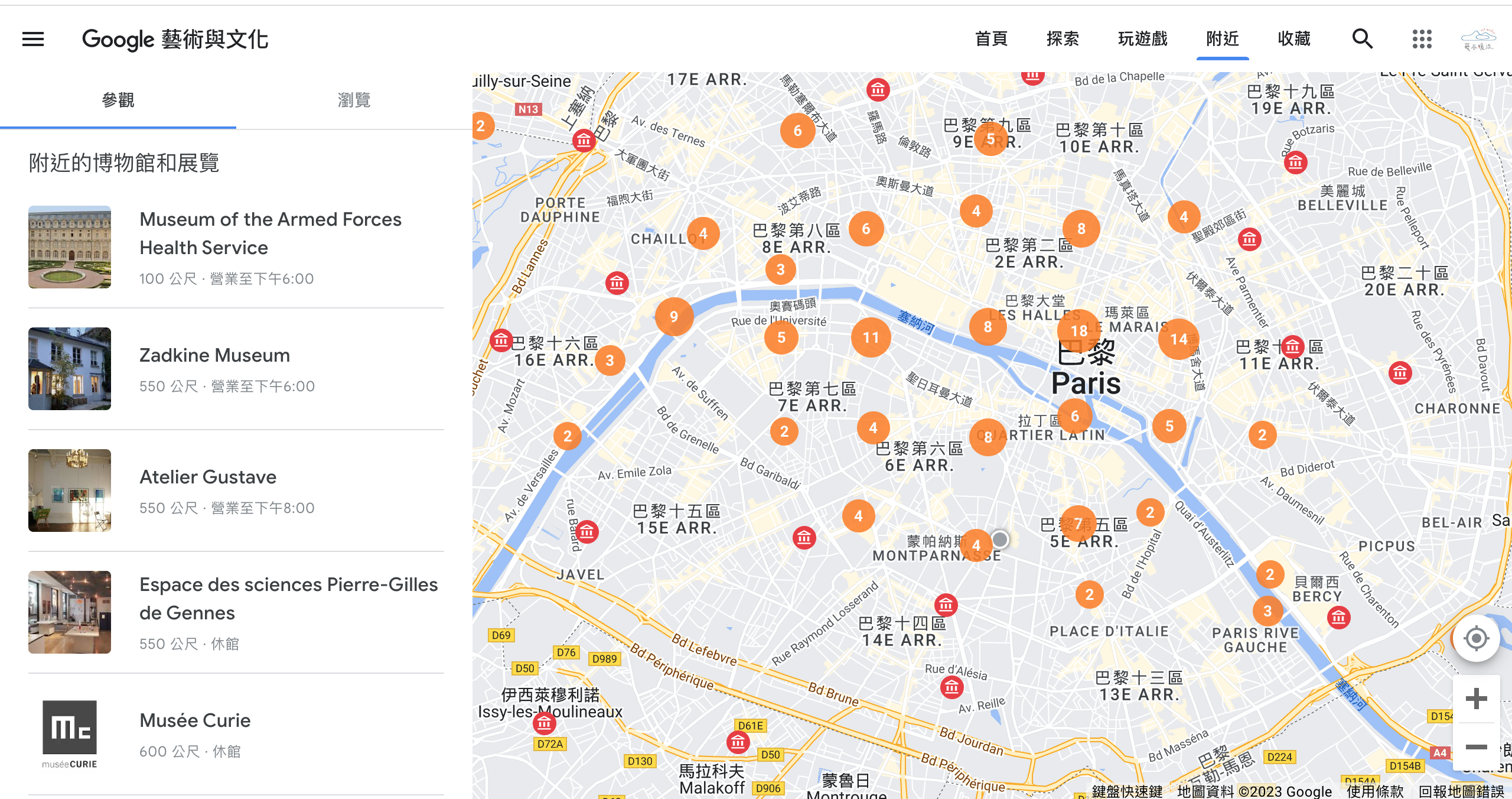Click cluster marker 5 in 9E ARR.
This screenshot has height=799, width=1512.
[990, 138]
